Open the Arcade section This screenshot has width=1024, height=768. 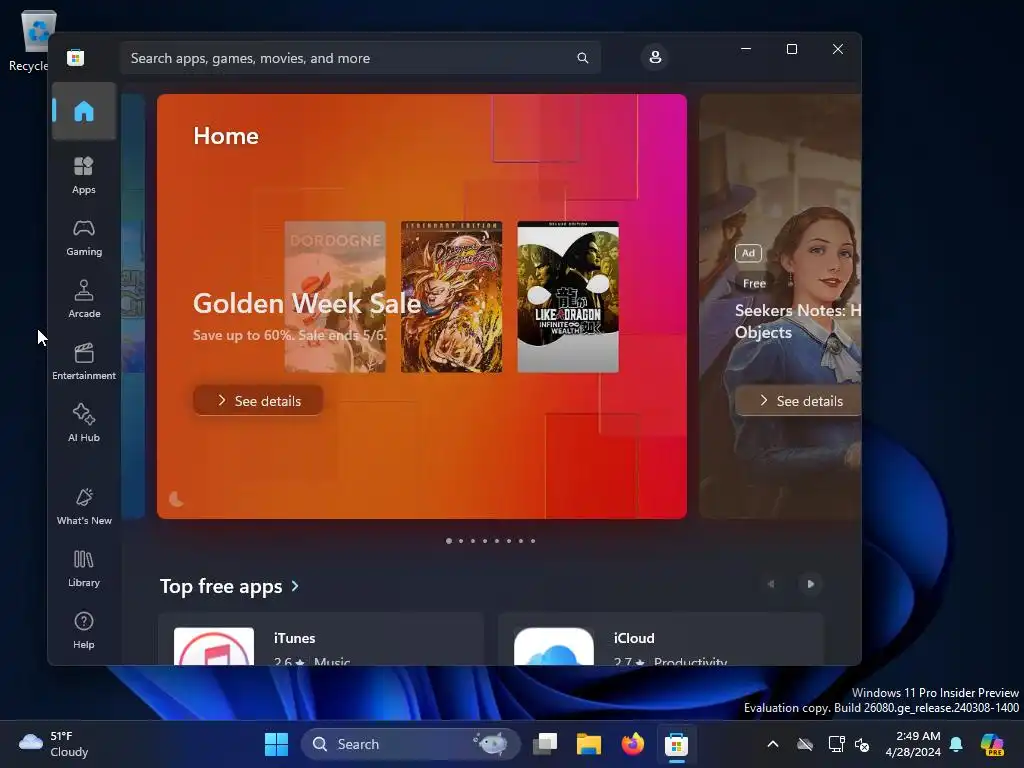point(84,299)
